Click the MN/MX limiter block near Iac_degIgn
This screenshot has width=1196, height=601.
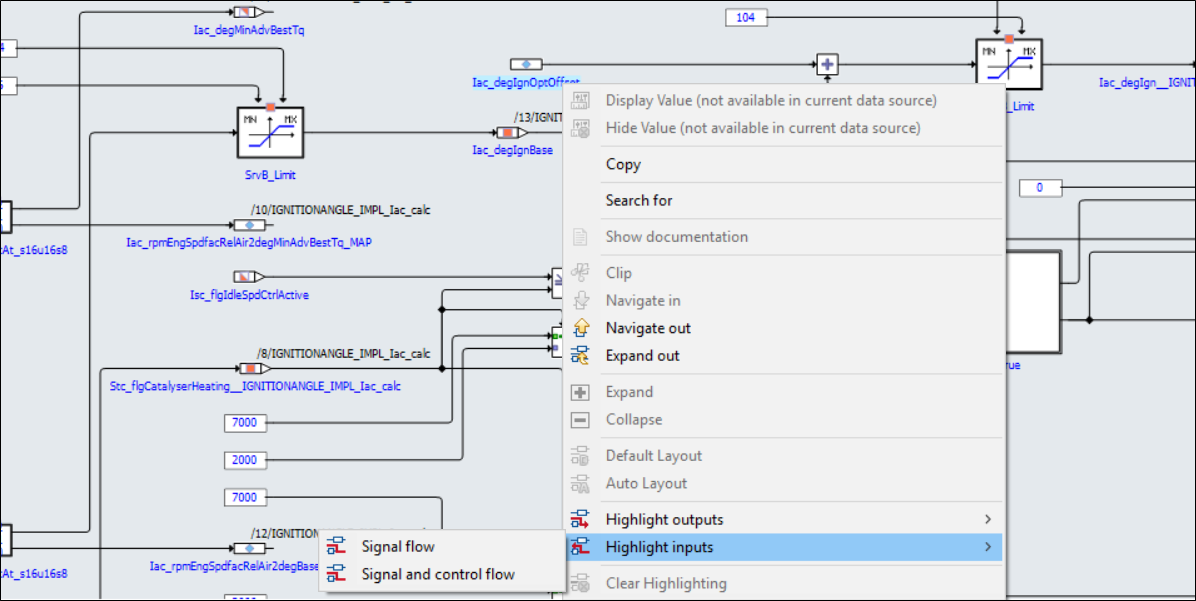coord(1008,62)
